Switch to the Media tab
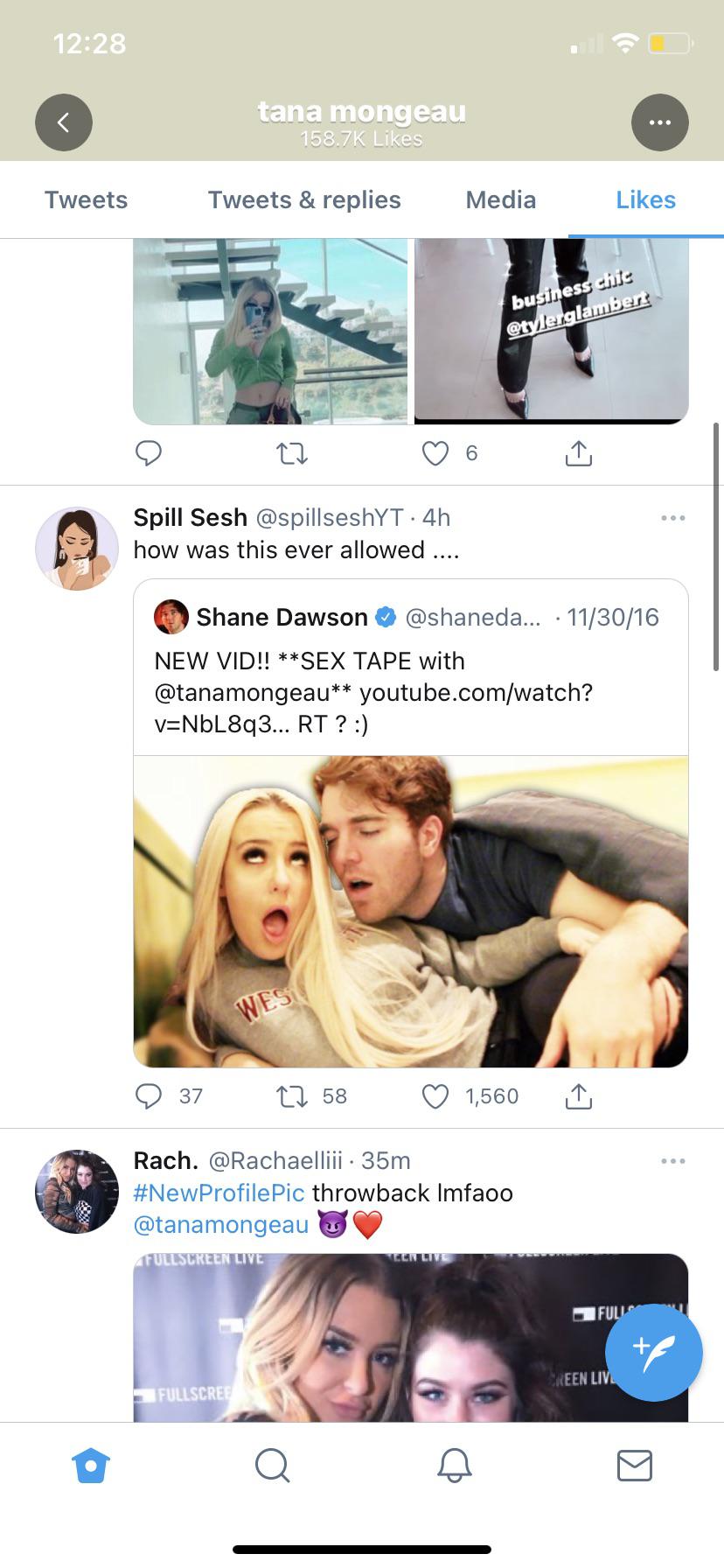 (500, 200)
